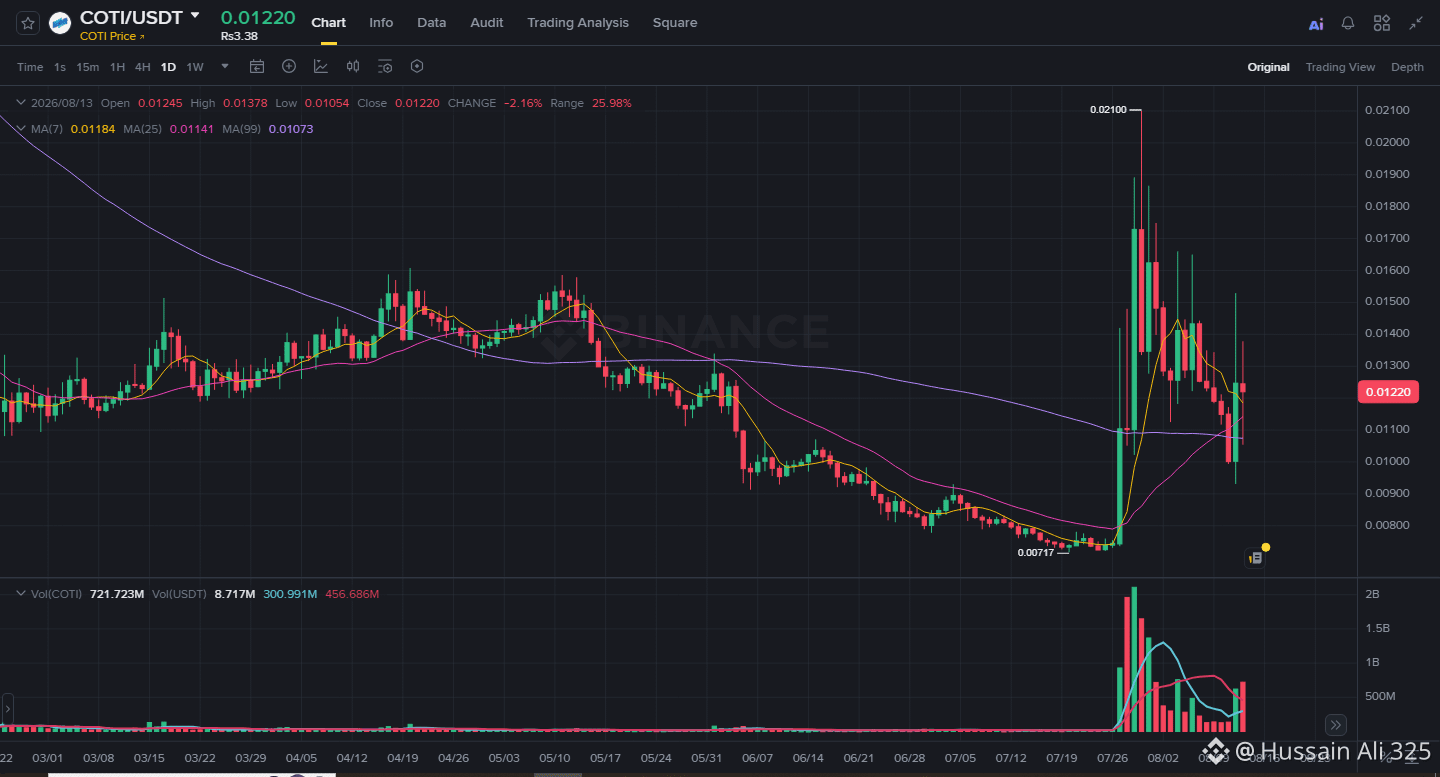Click the 0.02000 price axis label
The width and height of the screenshot is (1440, 777).
(1387, 142)
